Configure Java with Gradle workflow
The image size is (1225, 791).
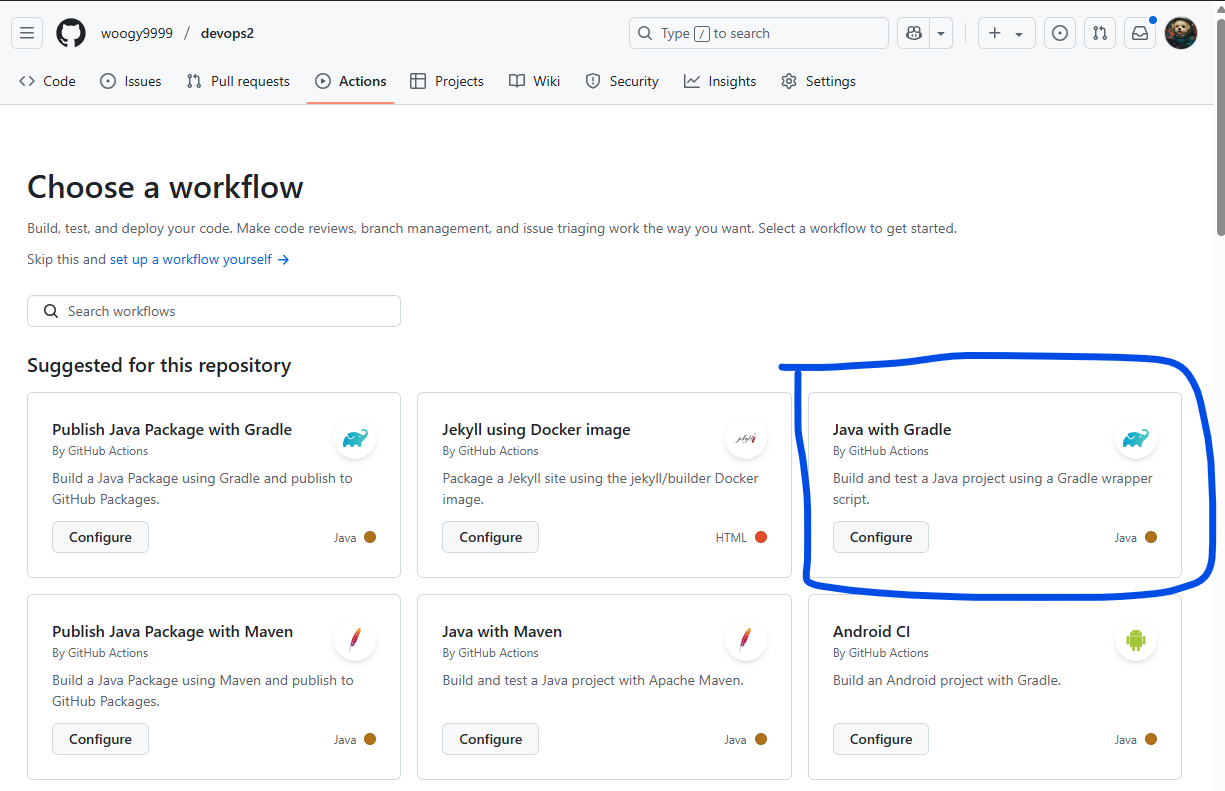pyautogui.click(x=881, y=537)
